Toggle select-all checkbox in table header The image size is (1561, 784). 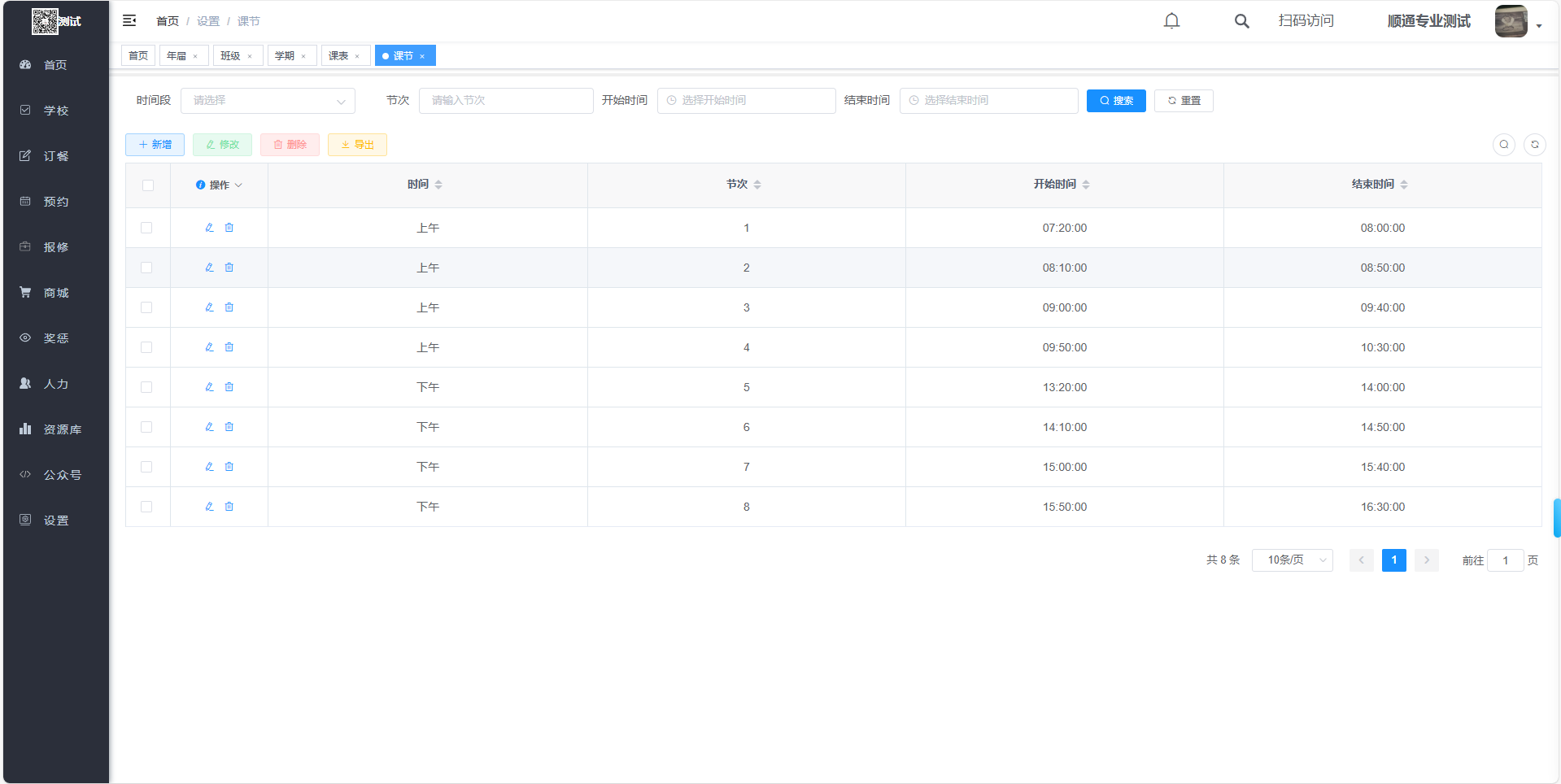[148, 185]
